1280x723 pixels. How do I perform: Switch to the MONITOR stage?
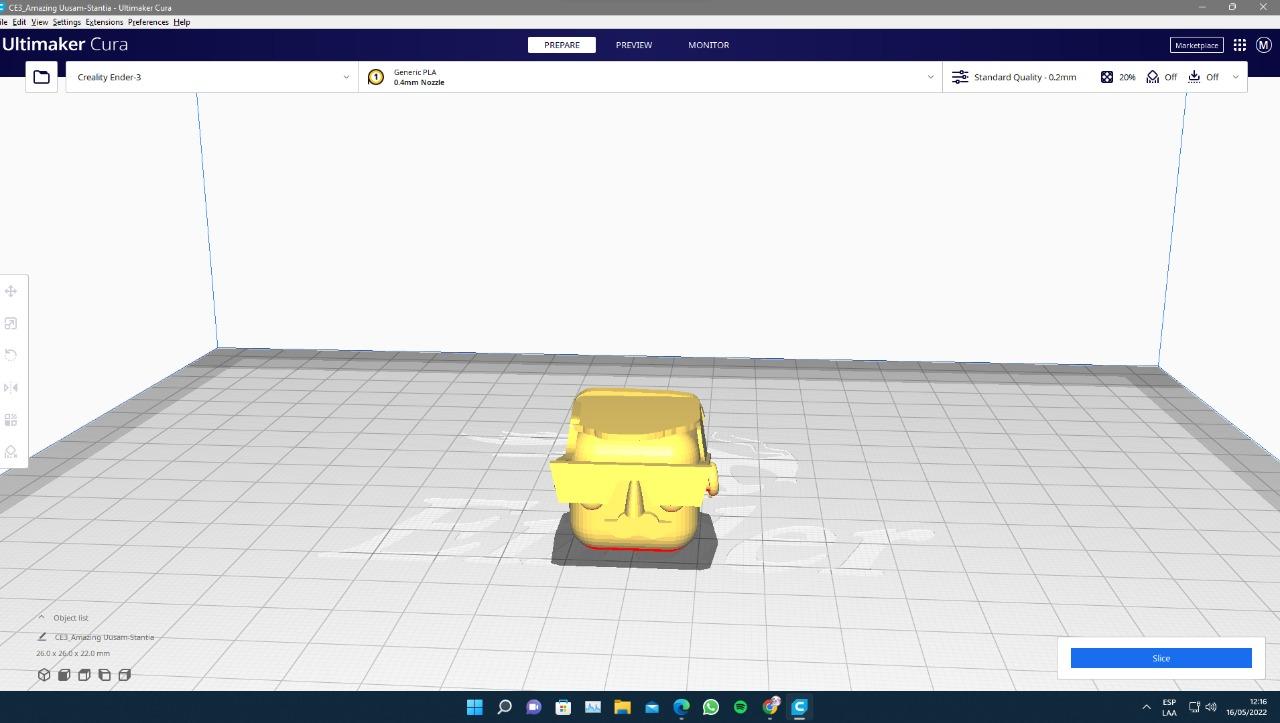708,45
